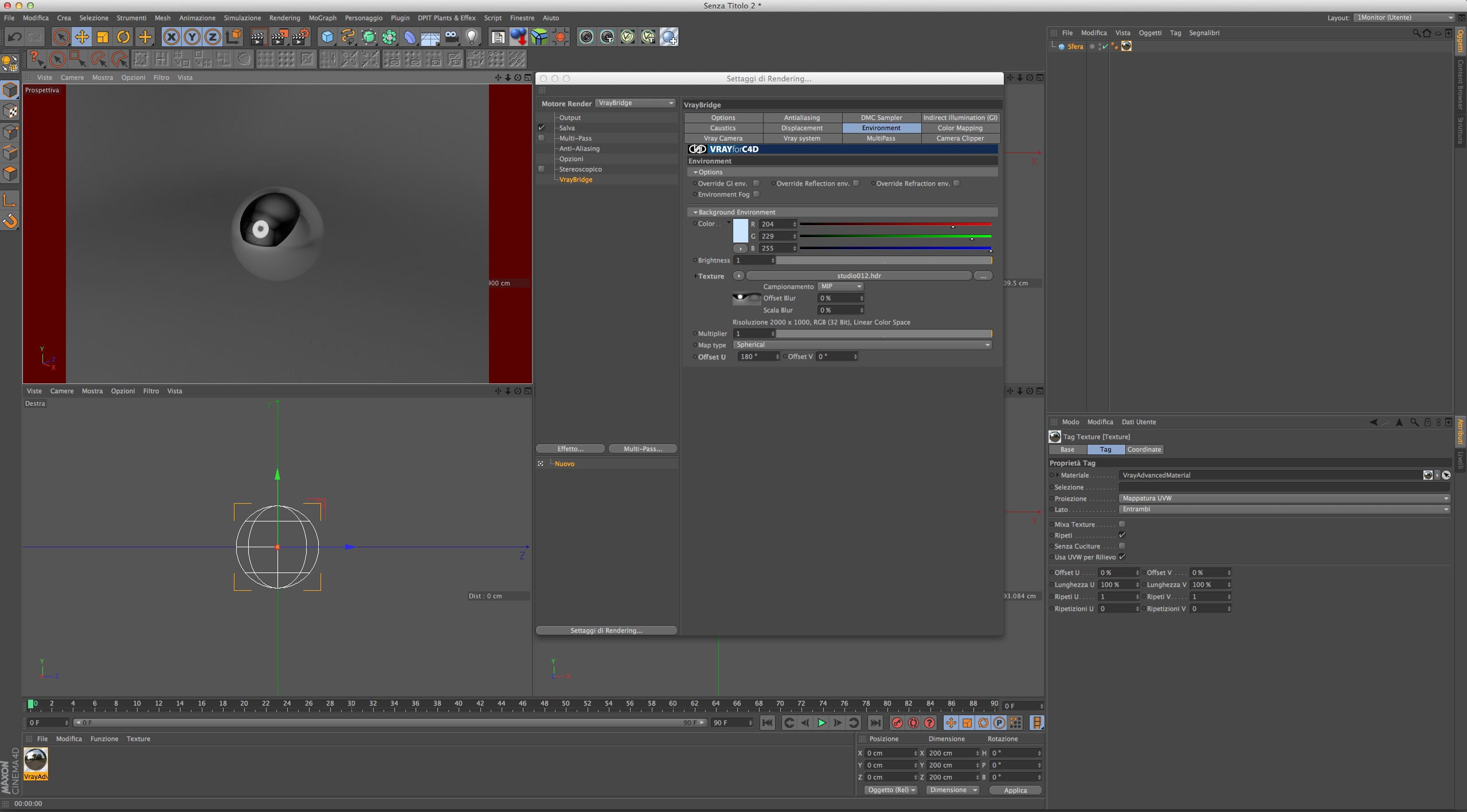Open the Map type Spherical dropdown
Viewport: 1467px width, 812px height.
[862, 345]
